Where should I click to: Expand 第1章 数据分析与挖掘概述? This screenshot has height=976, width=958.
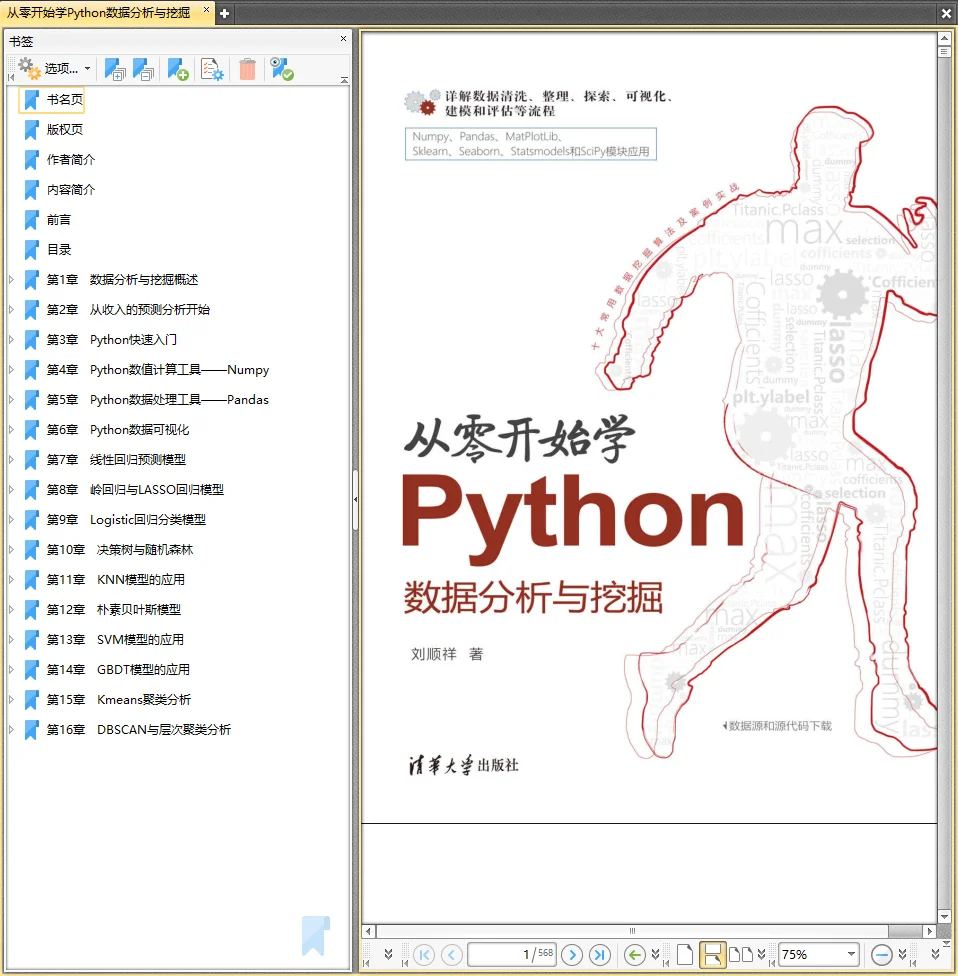pos(11,279)
